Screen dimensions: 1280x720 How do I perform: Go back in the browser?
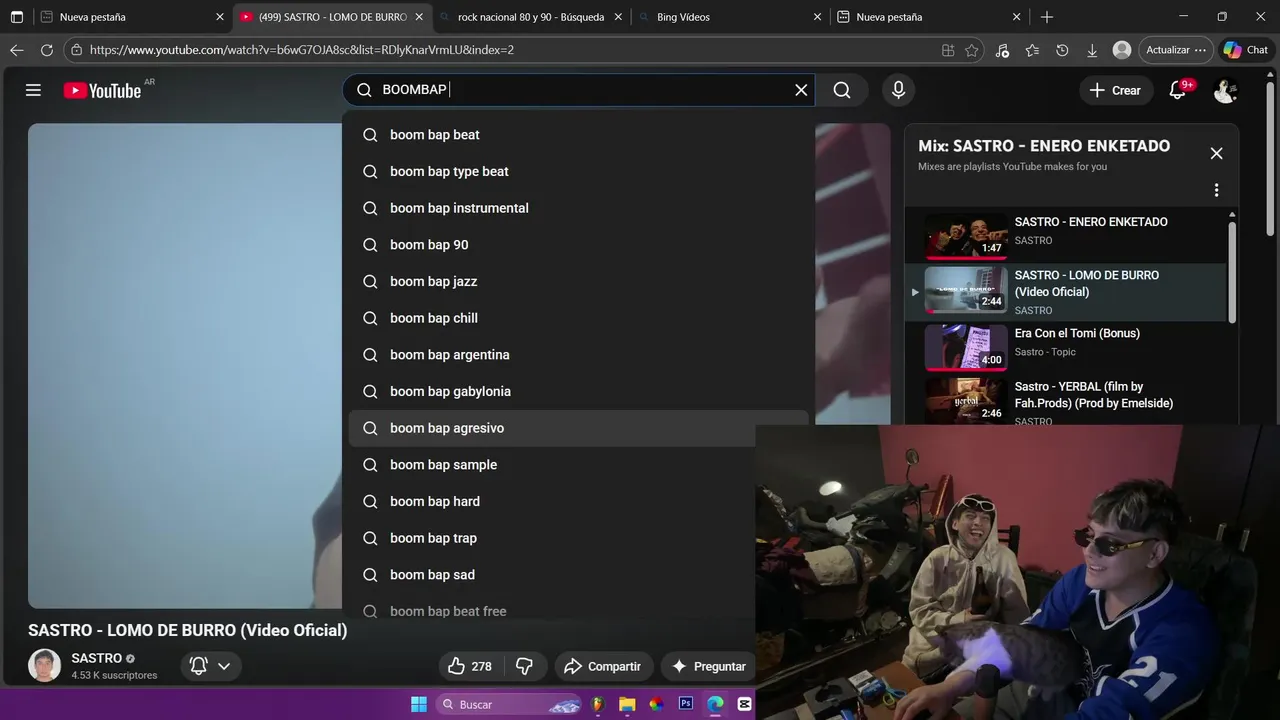pos(17,50)
